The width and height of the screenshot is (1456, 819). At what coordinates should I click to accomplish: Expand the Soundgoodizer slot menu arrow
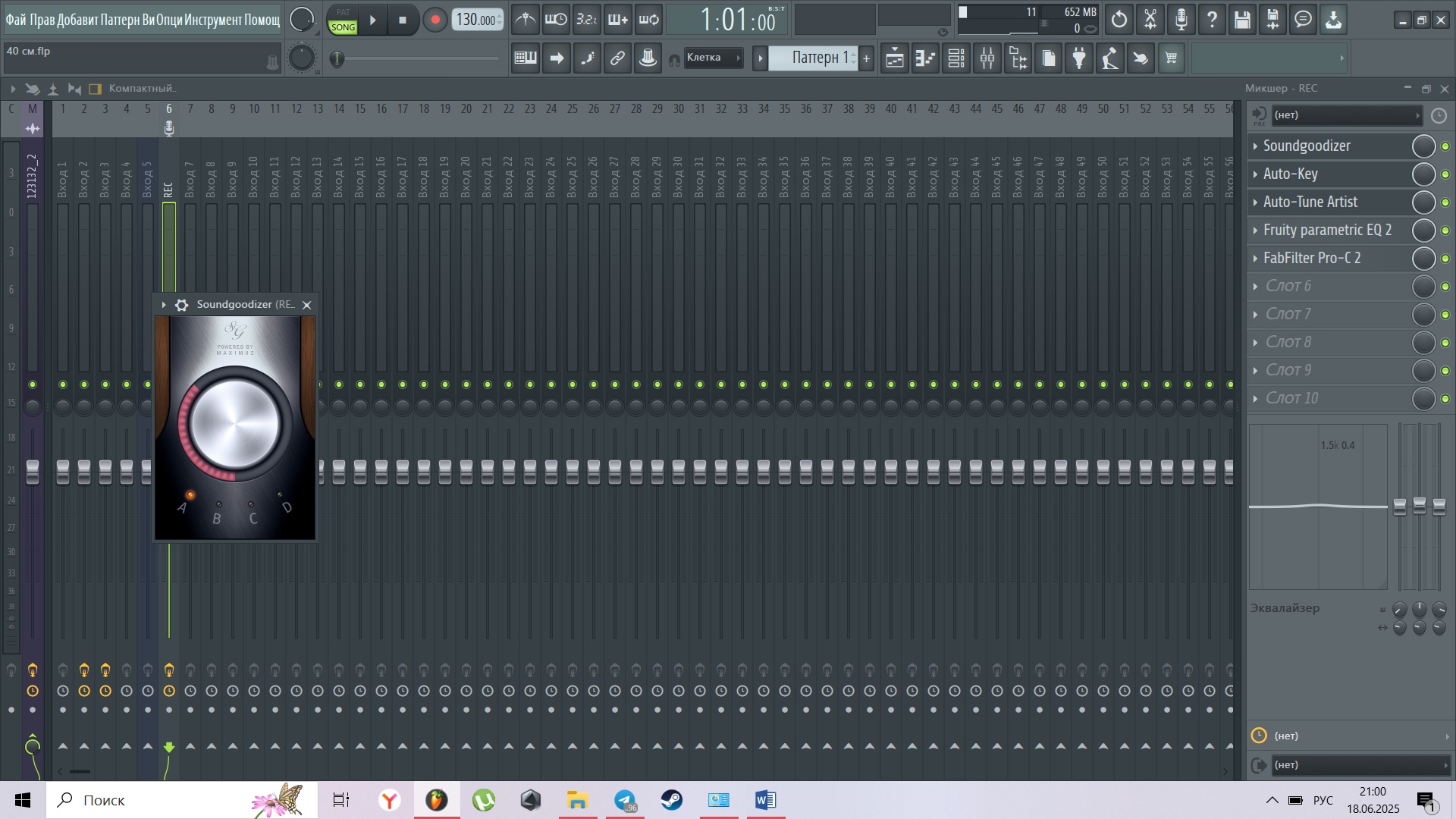[x=1255, y=146]
